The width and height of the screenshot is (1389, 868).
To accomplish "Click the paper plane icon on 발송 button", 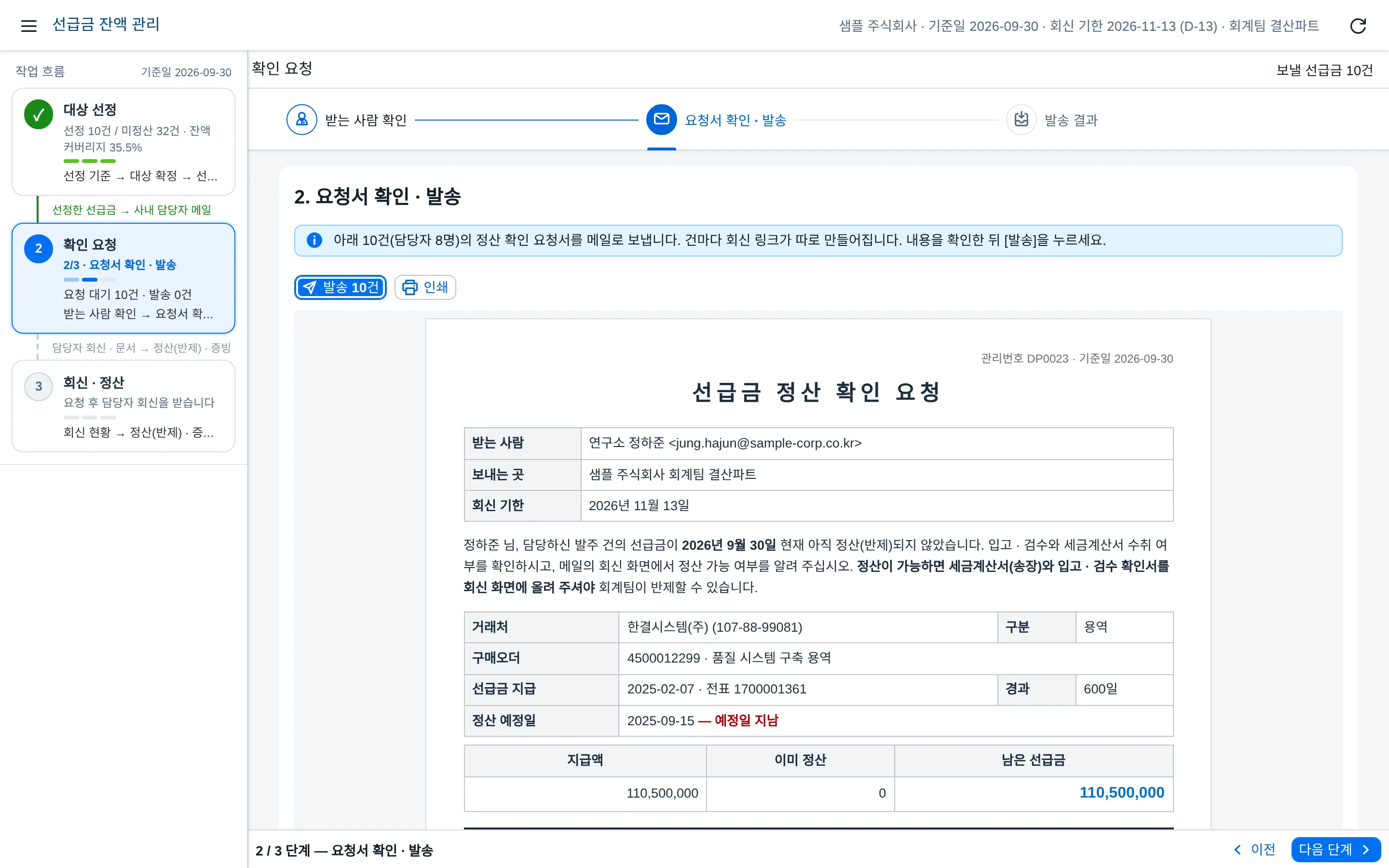I will (309, 287).
